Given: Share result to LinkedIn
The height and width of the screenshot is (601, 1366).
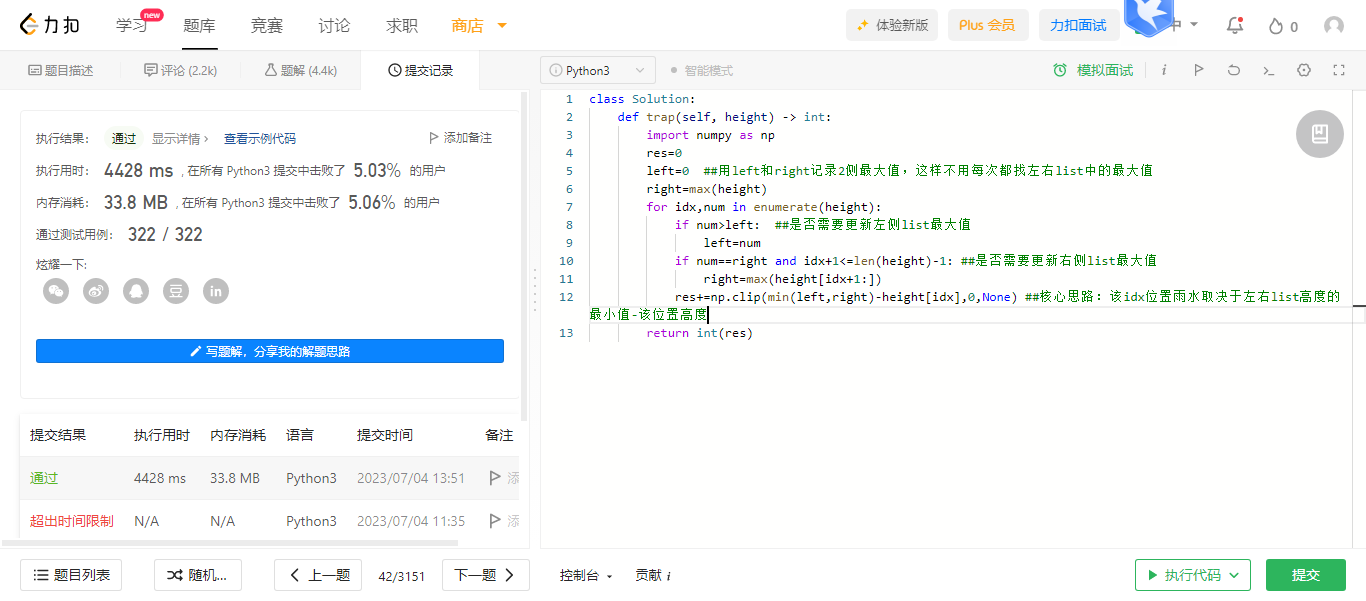Looking at the screenshot, I should click(x=216, y=291).
